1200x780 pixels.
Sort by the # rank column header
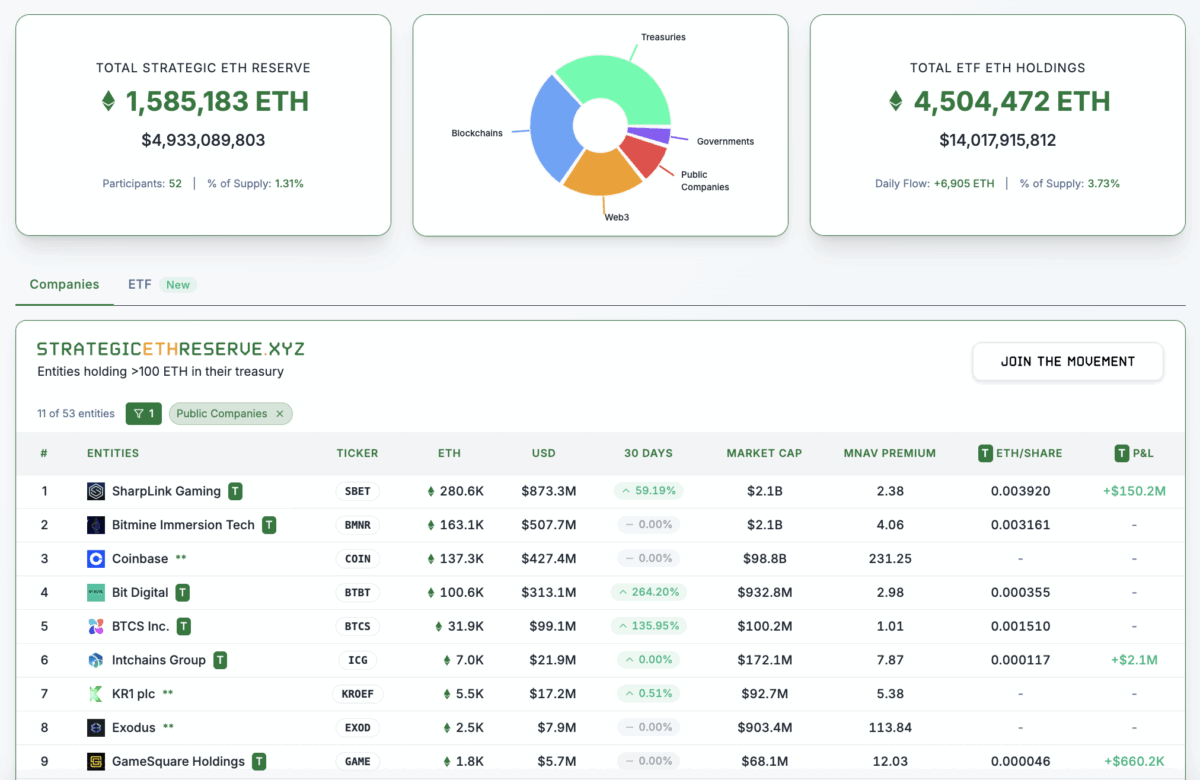point(44,453)
